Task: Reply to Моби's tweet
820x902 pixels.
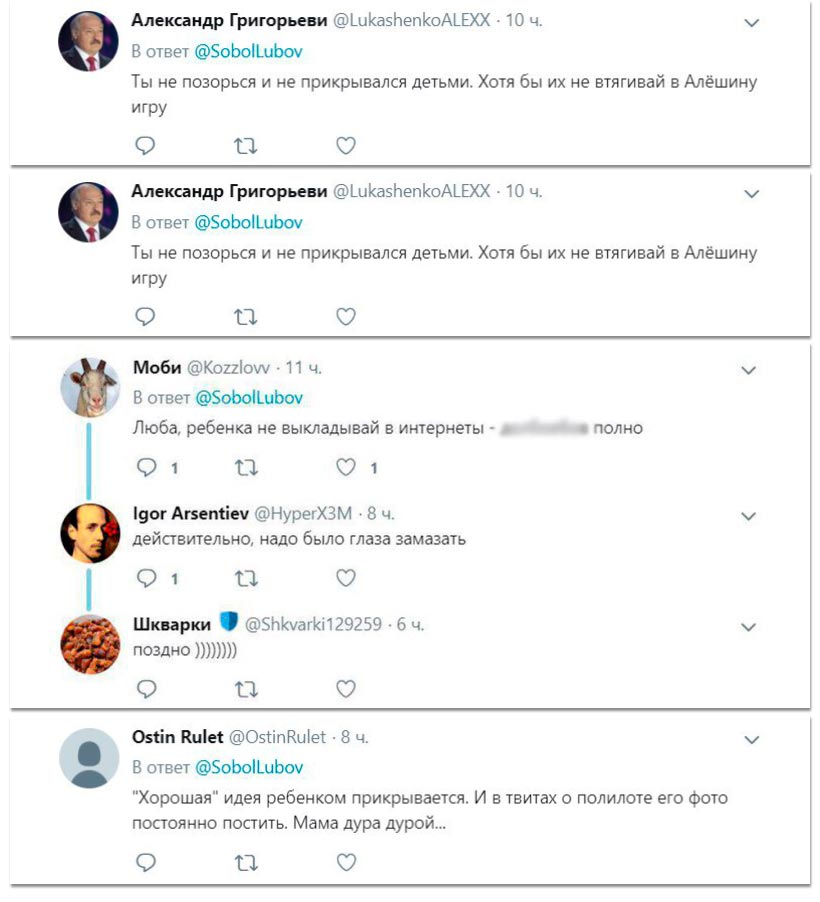Action: 146,467
